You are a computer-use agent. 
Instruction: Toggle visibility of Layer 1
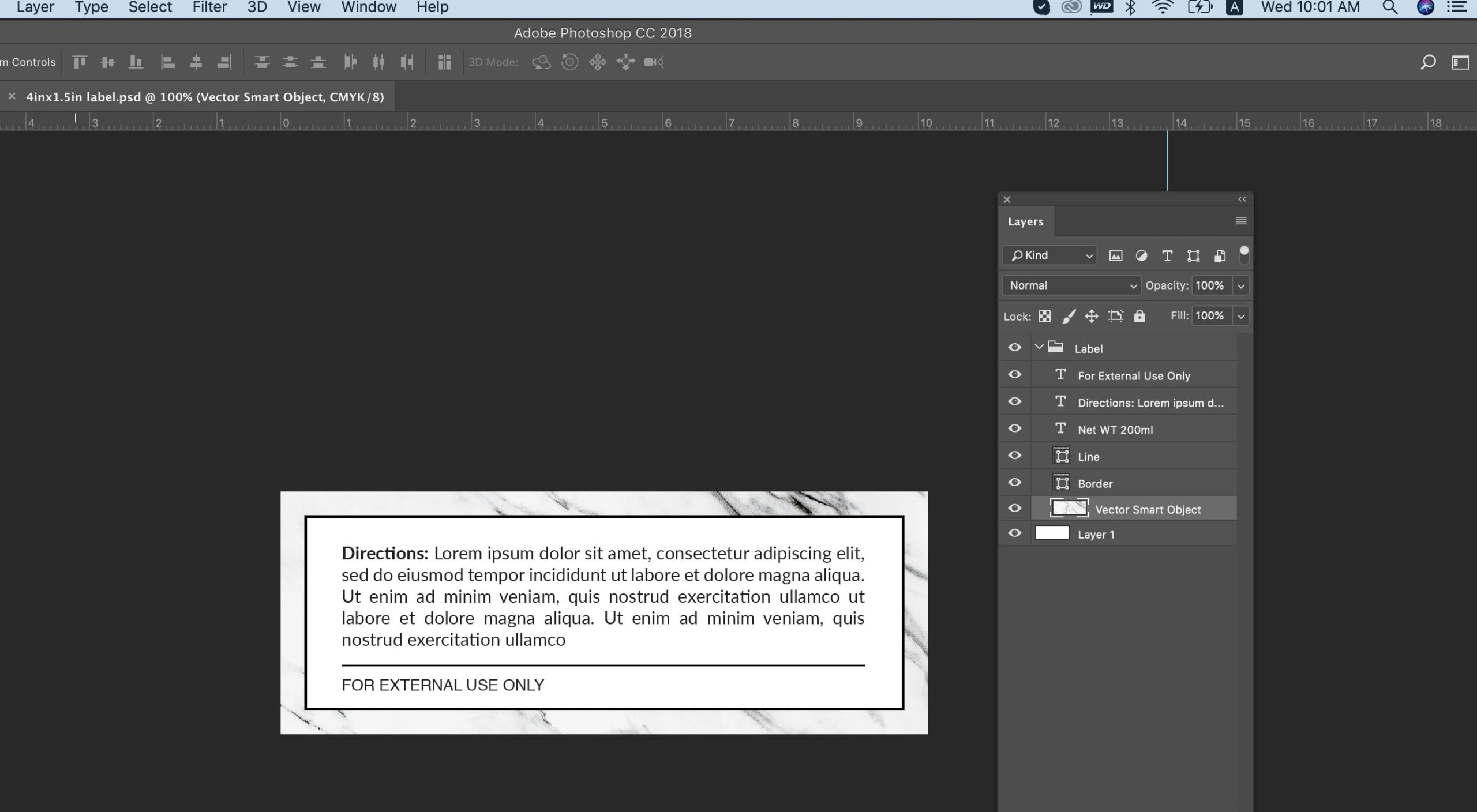1014,533
